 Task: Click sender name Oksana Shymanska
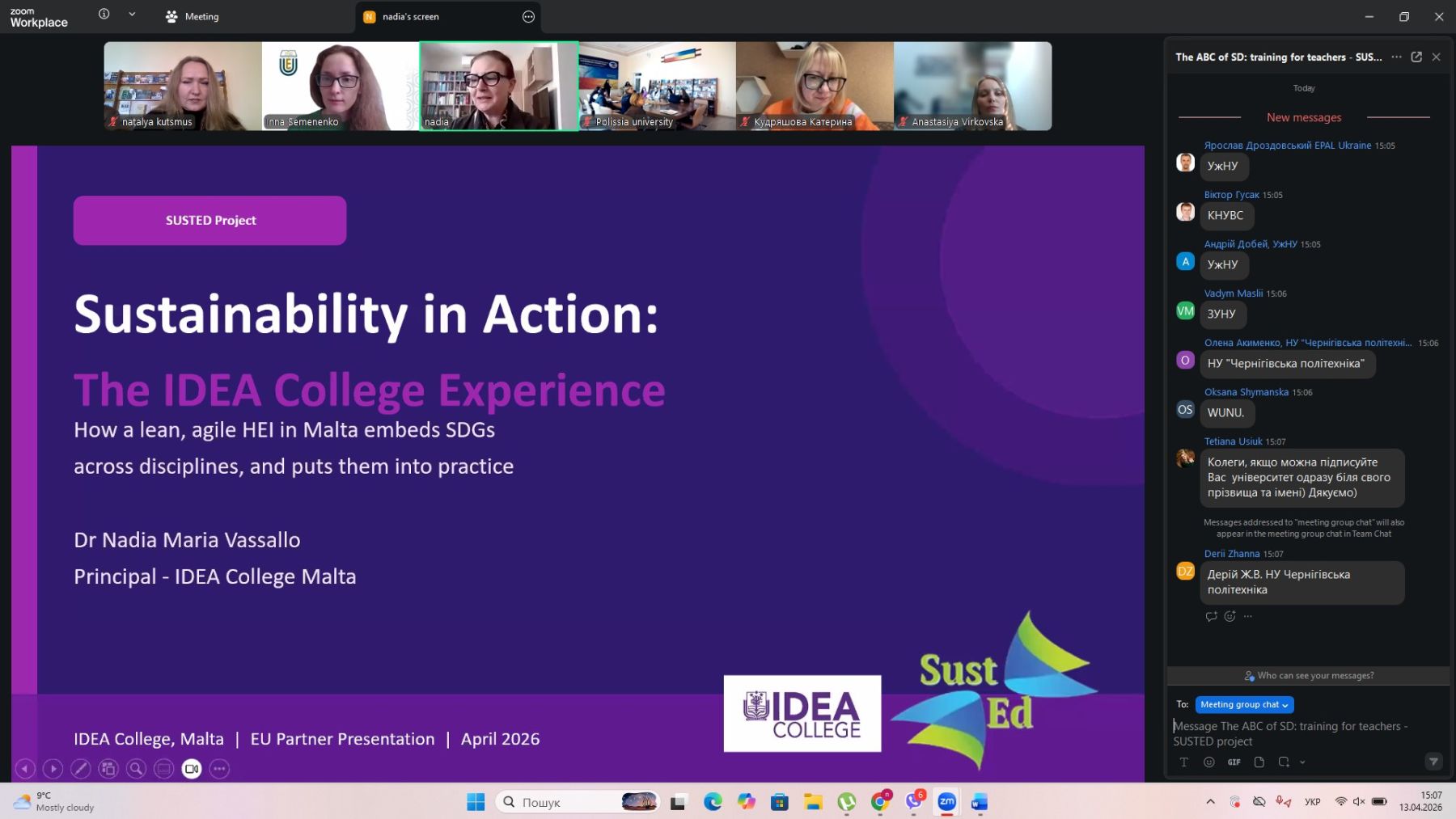(1246, 392)
